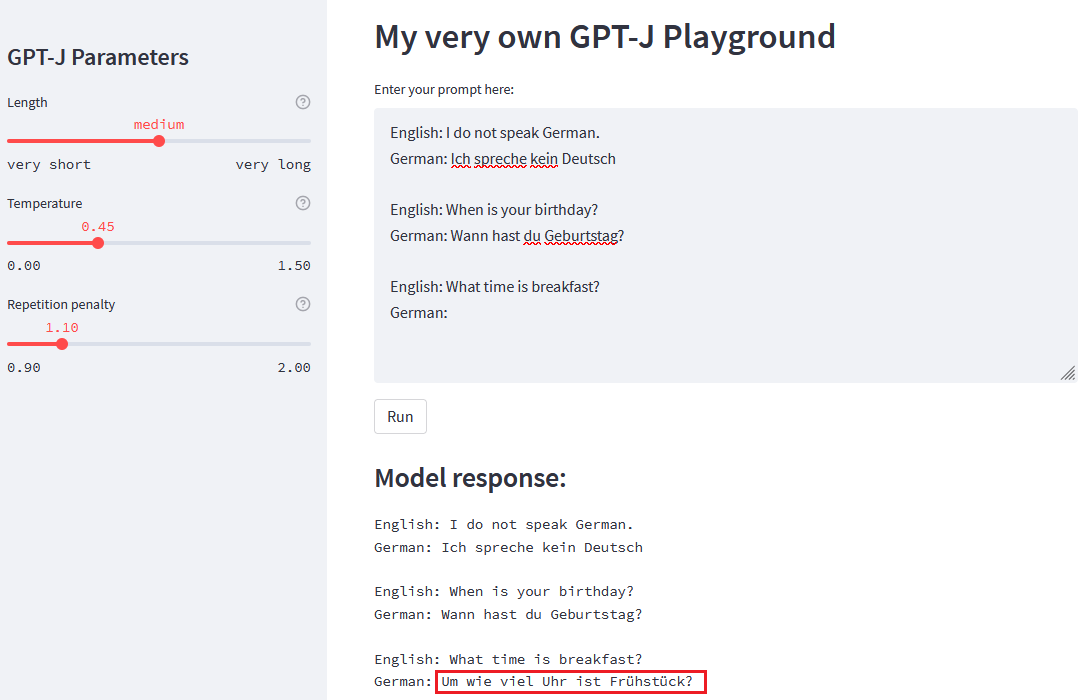The height and width of the screenshot is (700, 1085).
Task: Click the '2.00' repetition penalty maximum
Action: tap(294, 367)
